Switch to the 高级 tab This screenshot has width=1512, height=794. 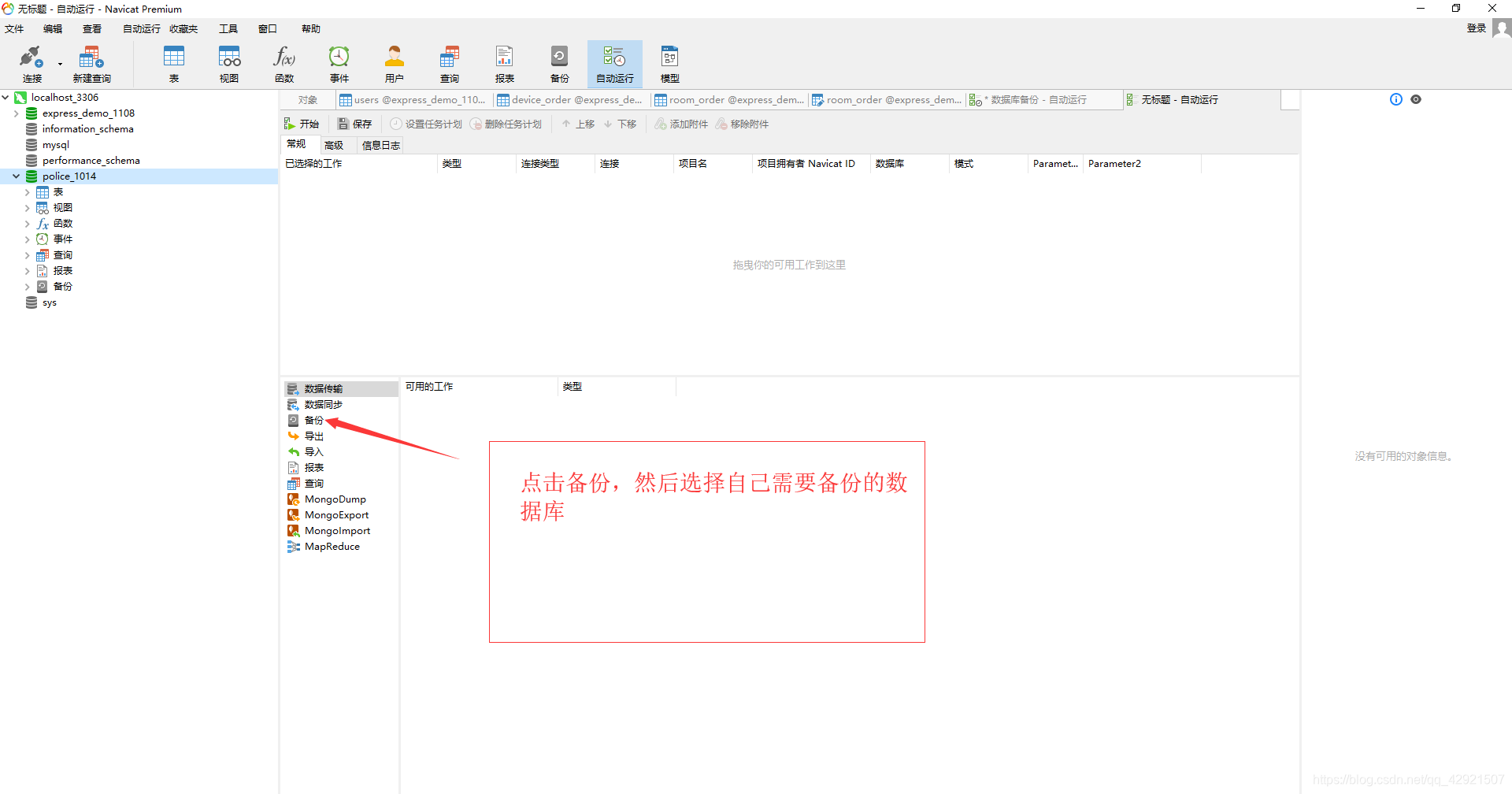coord(334,145)
